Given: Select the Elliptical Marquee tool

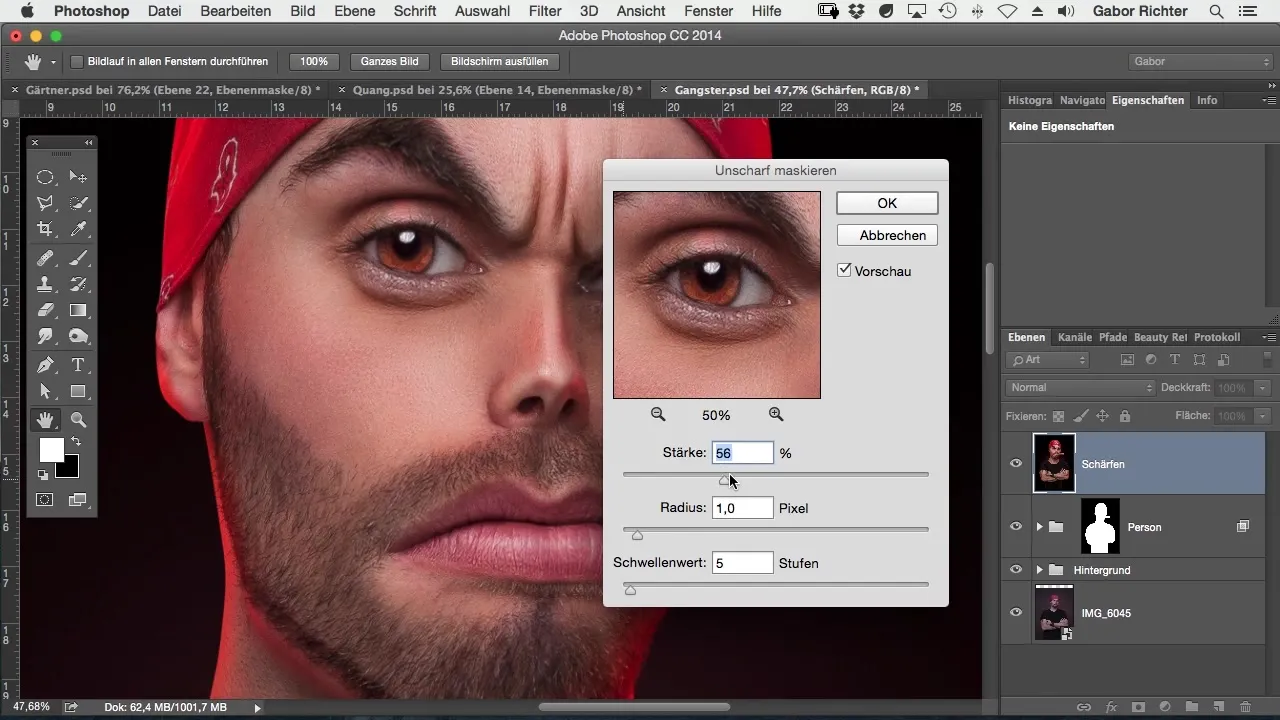Looking at the screenshot, I should click(45, 177).
